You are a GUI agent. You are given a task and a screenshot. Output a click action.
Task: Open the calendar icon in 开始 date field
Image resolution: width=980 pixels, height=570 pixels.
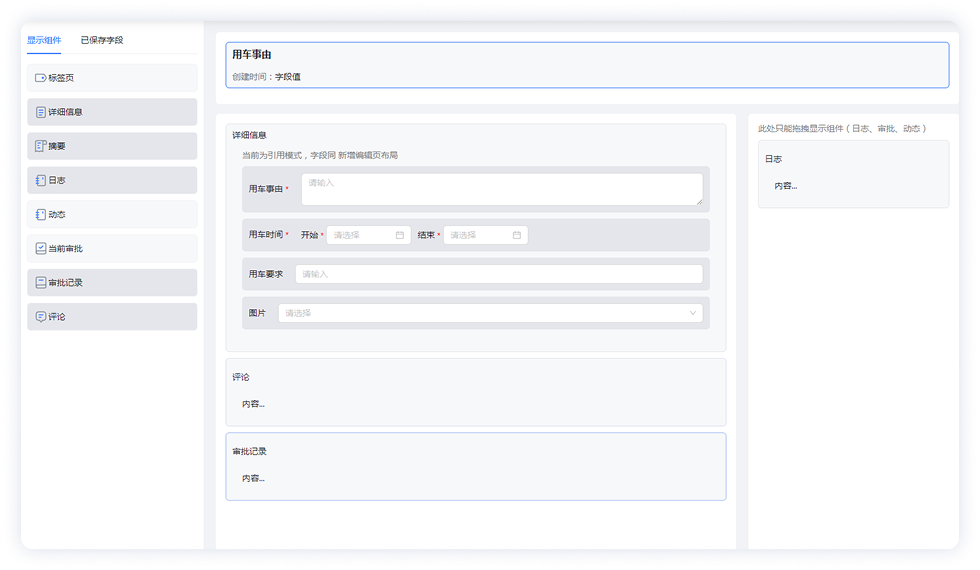[x=400, y=235]
